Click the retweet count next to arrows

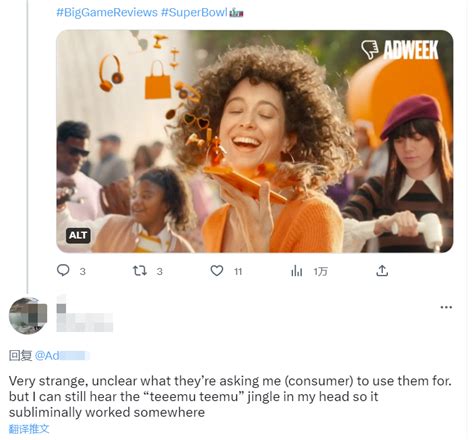[160, 272]
